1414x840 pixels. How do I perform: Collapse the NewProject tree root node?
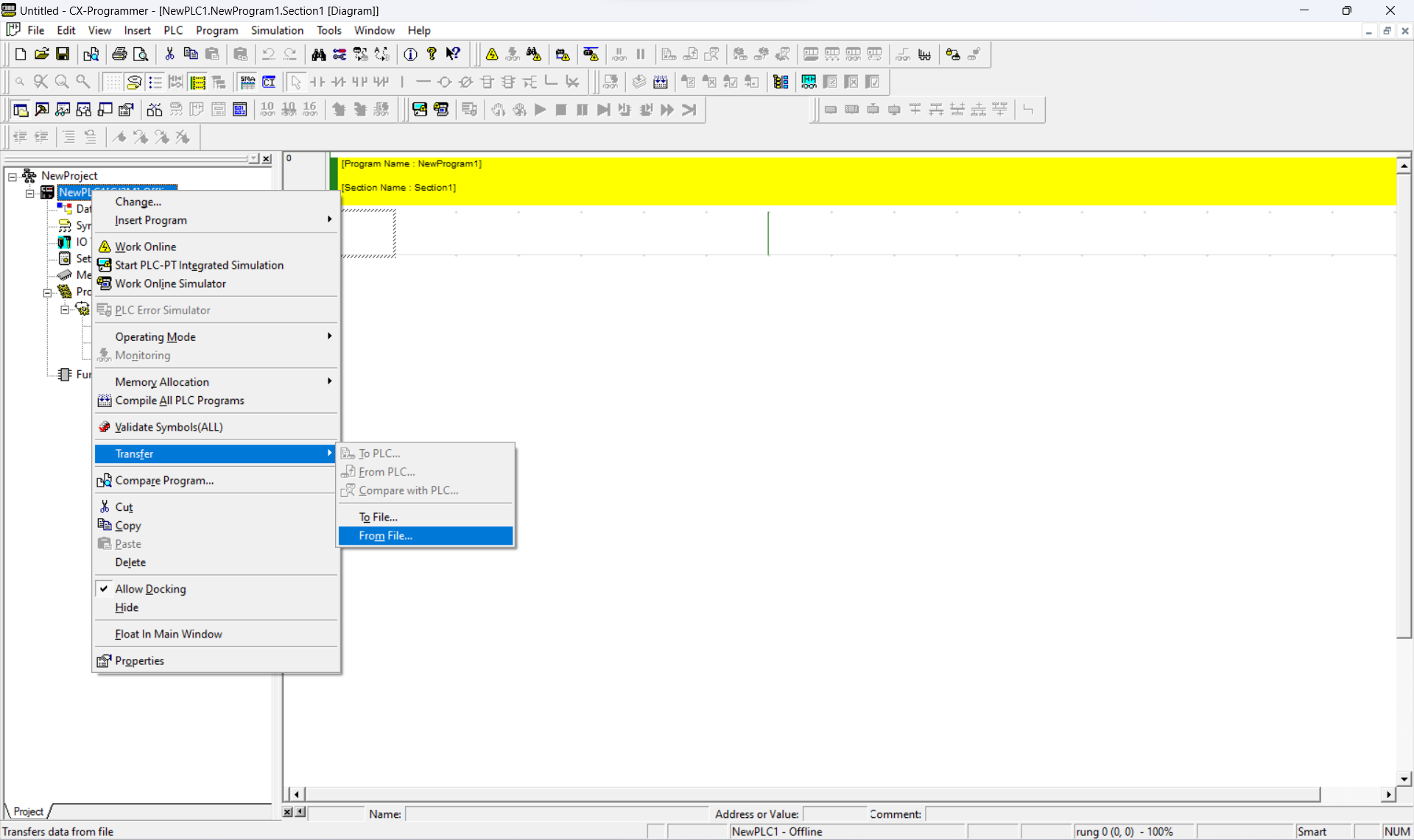coord(13,176)
